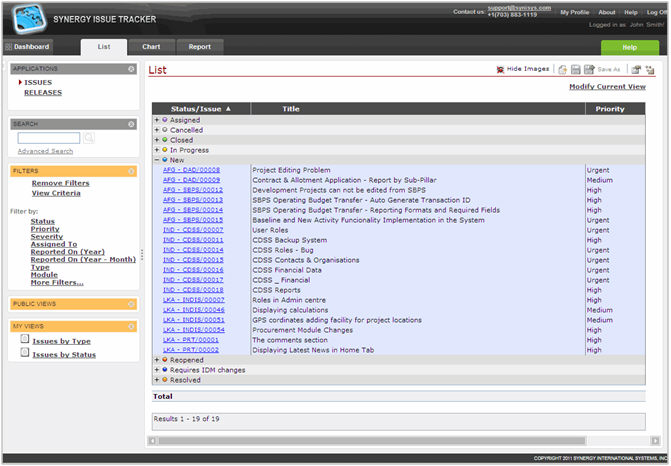Click the Hide Images bug icon

pyautogui.click(x=500, y=69)
